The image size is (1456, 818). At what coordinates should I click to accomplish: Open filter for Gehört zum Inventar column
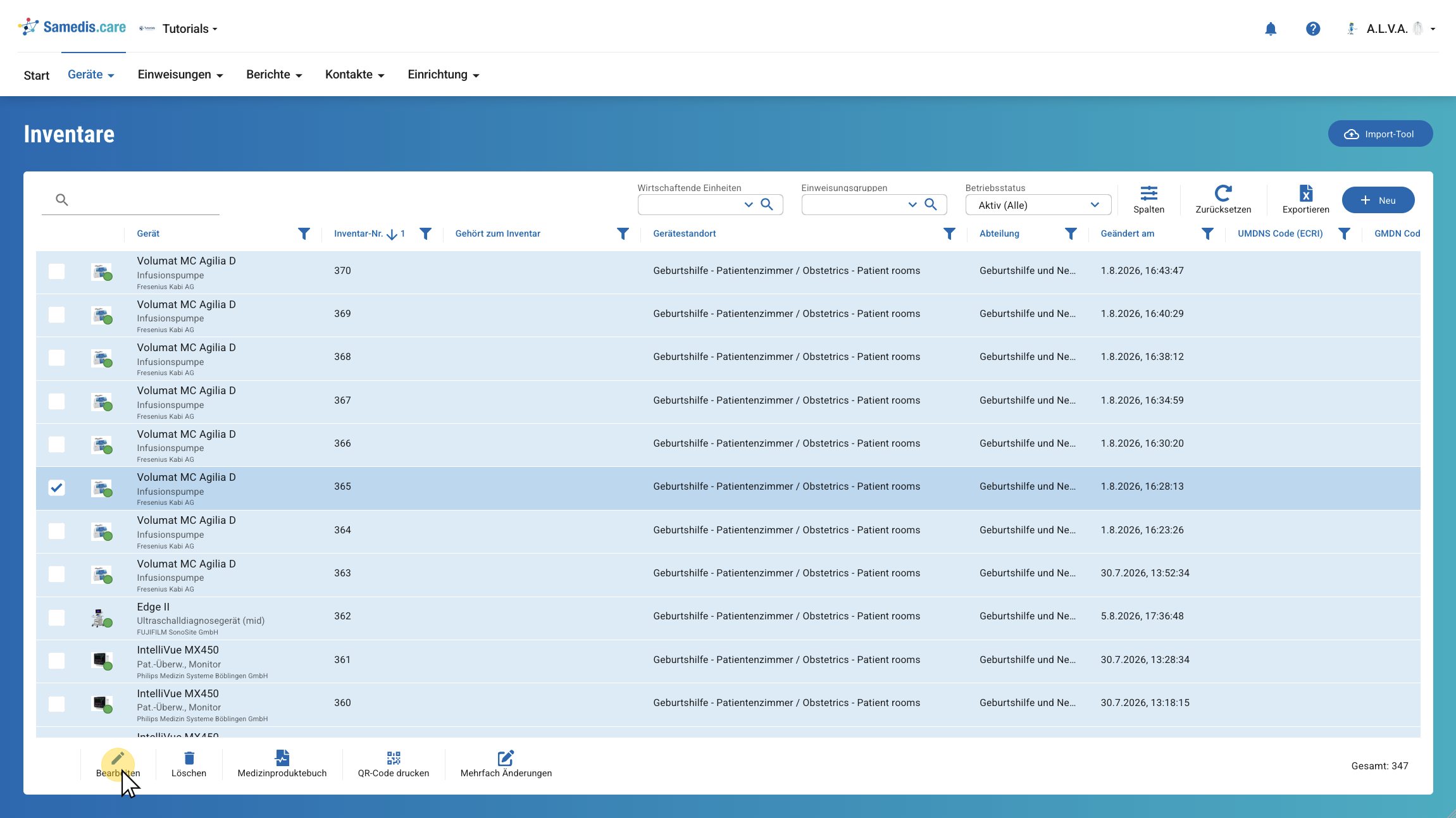tap(623, 234)
